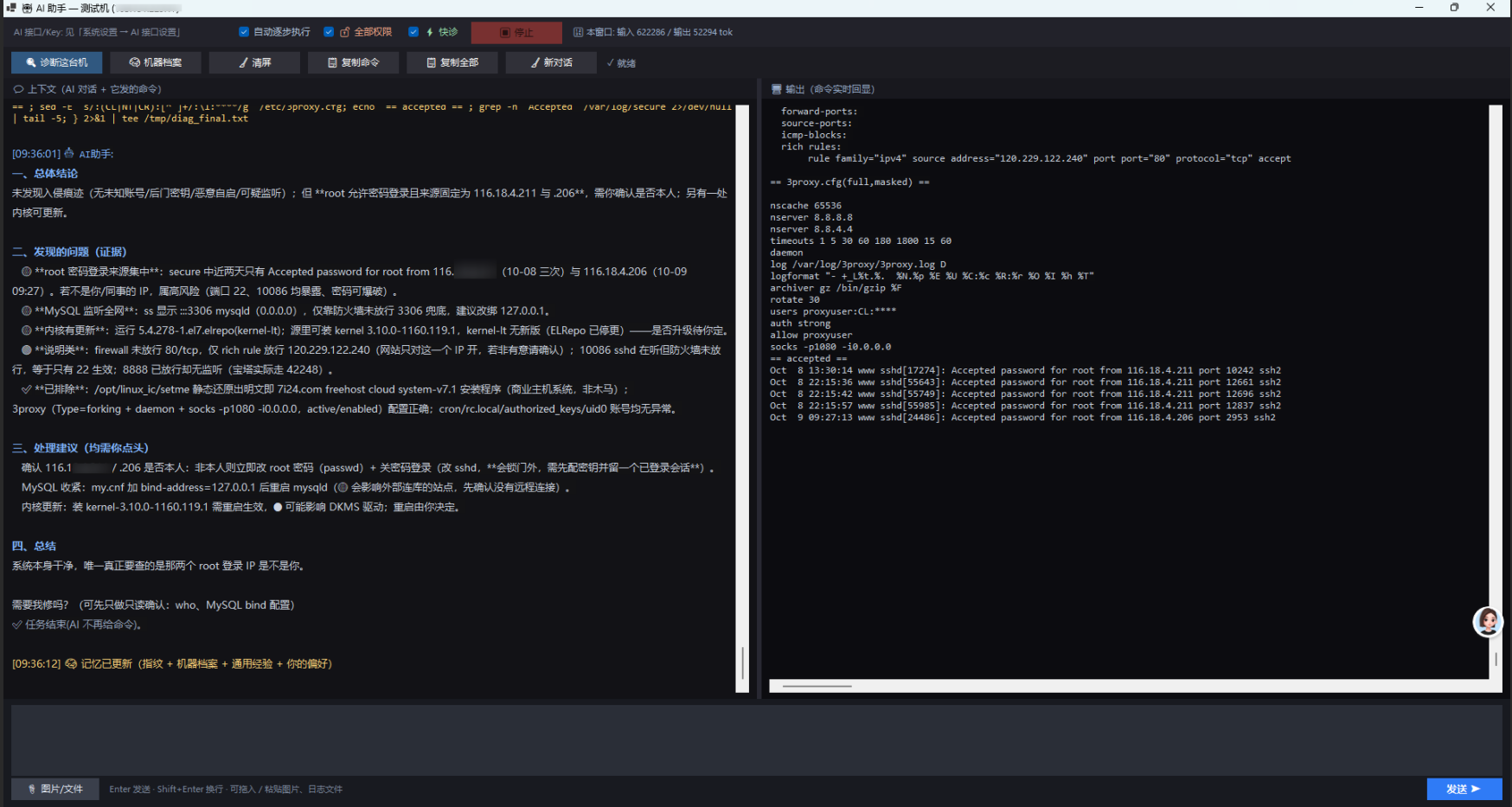Toggle the 快诊 quick diagnosis checkbox
1512x807 pixels.
(x=413, y=32)
